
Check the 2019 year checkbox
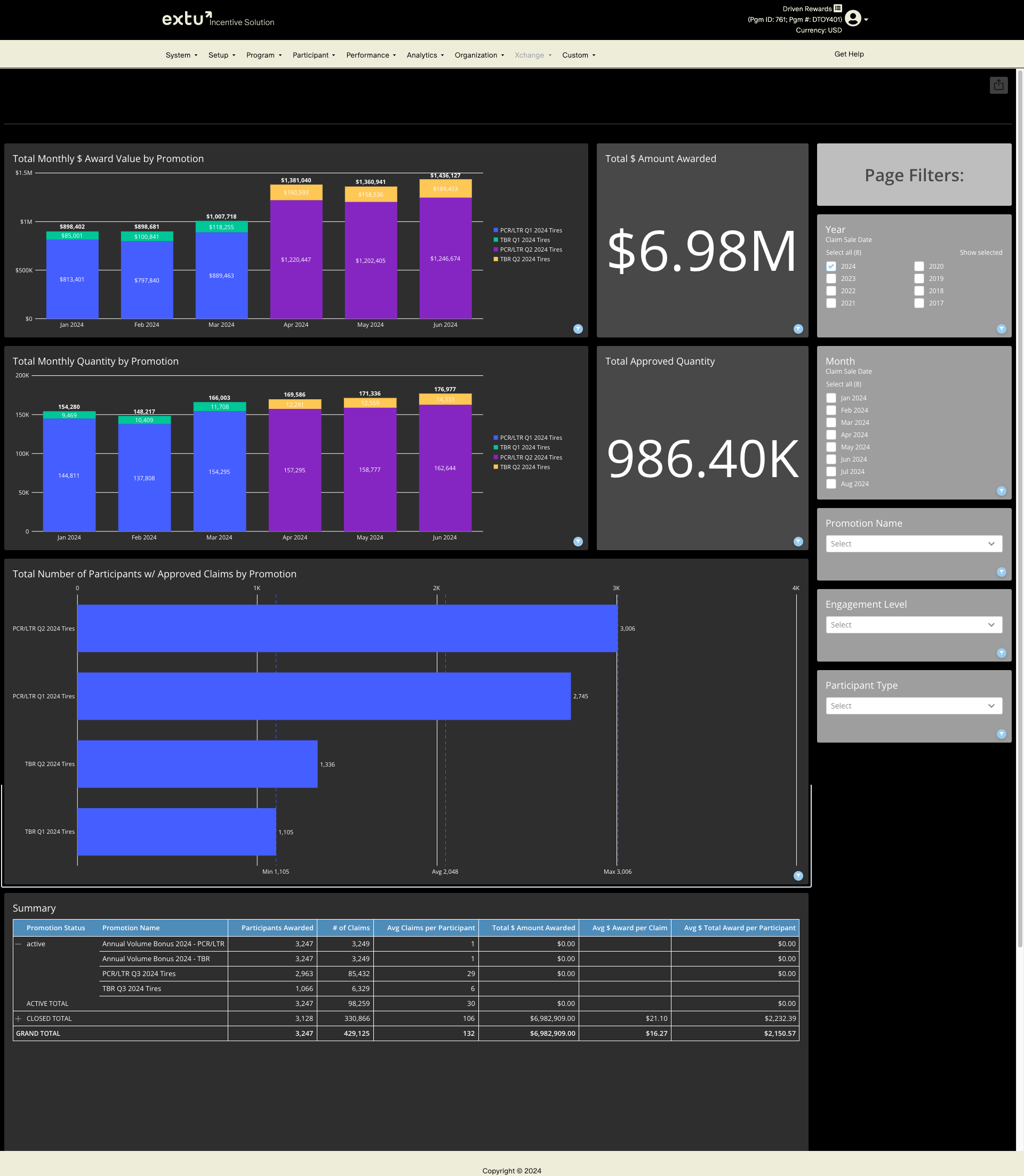pos(919,279)
